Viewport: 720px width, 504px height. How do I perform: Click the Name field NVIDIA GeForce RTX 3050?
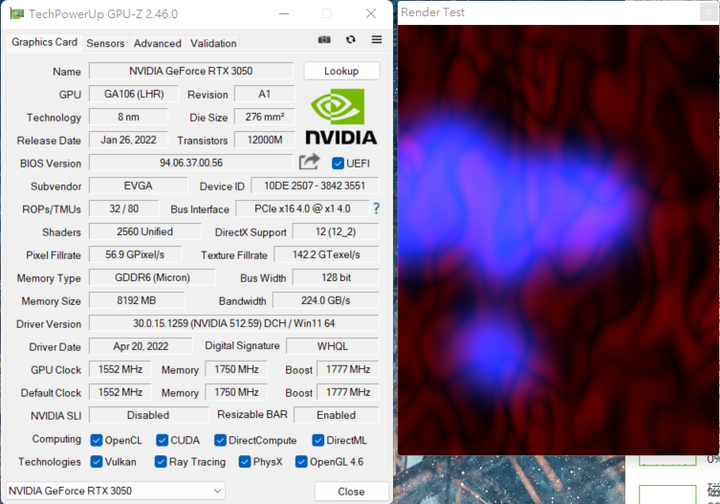tap(191, 71)
